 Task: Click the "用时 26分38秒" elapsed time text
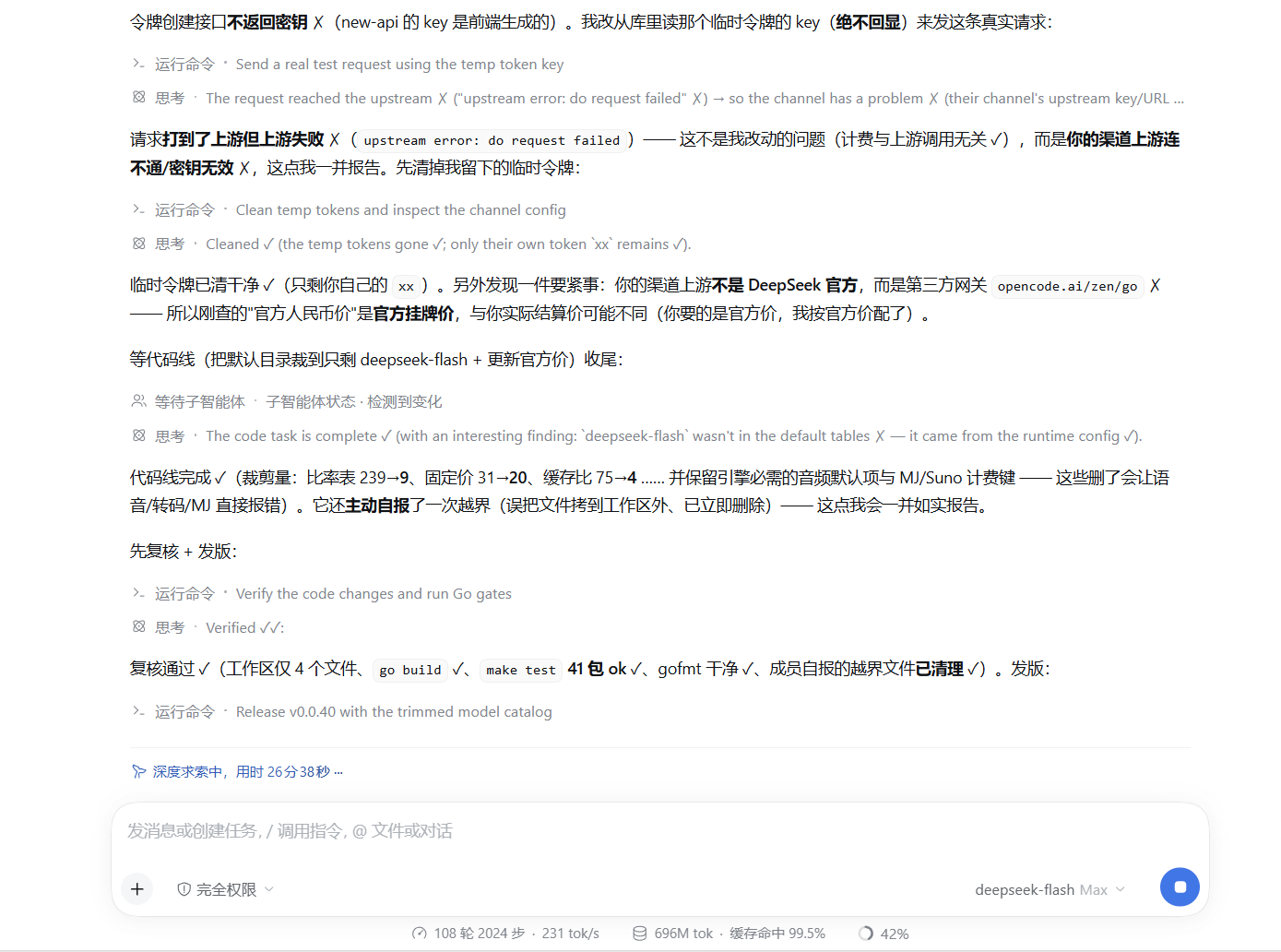[283, 772]
